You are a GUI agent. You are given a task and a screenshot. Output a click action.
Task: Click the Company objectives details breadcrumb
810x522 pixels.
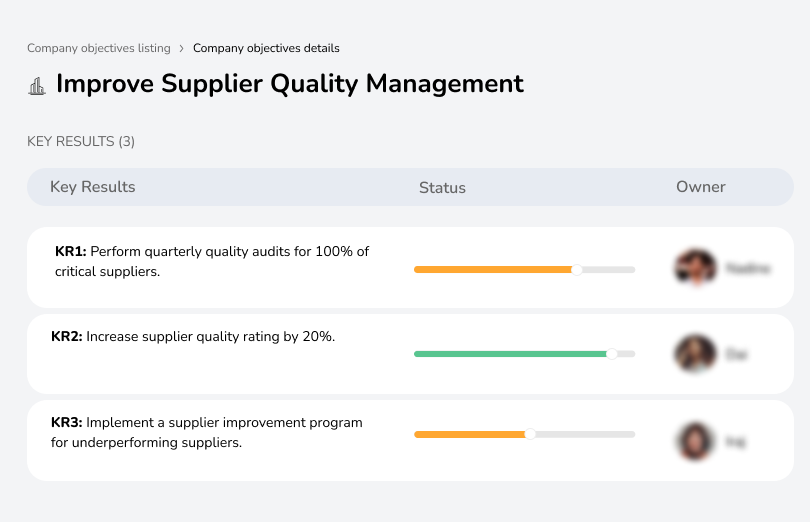266,48
